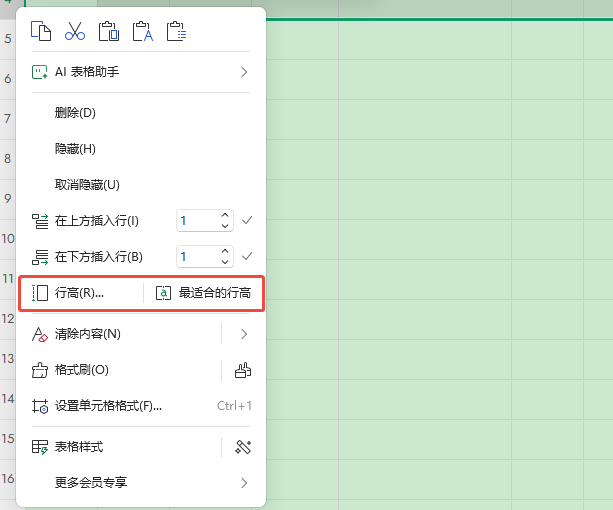Select 取消隐藏(U) menu item

pyautogui.click(x=87, y=184)
